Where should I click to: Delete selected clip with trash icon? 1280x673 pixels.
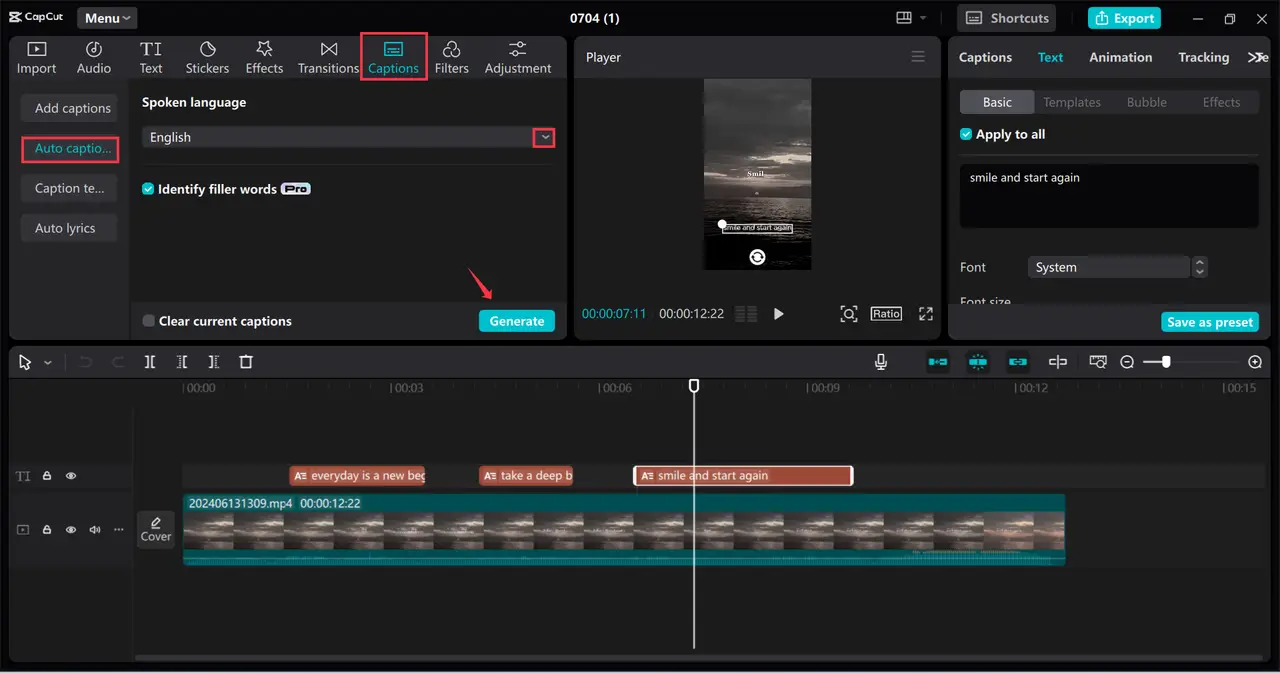(246, 362)
